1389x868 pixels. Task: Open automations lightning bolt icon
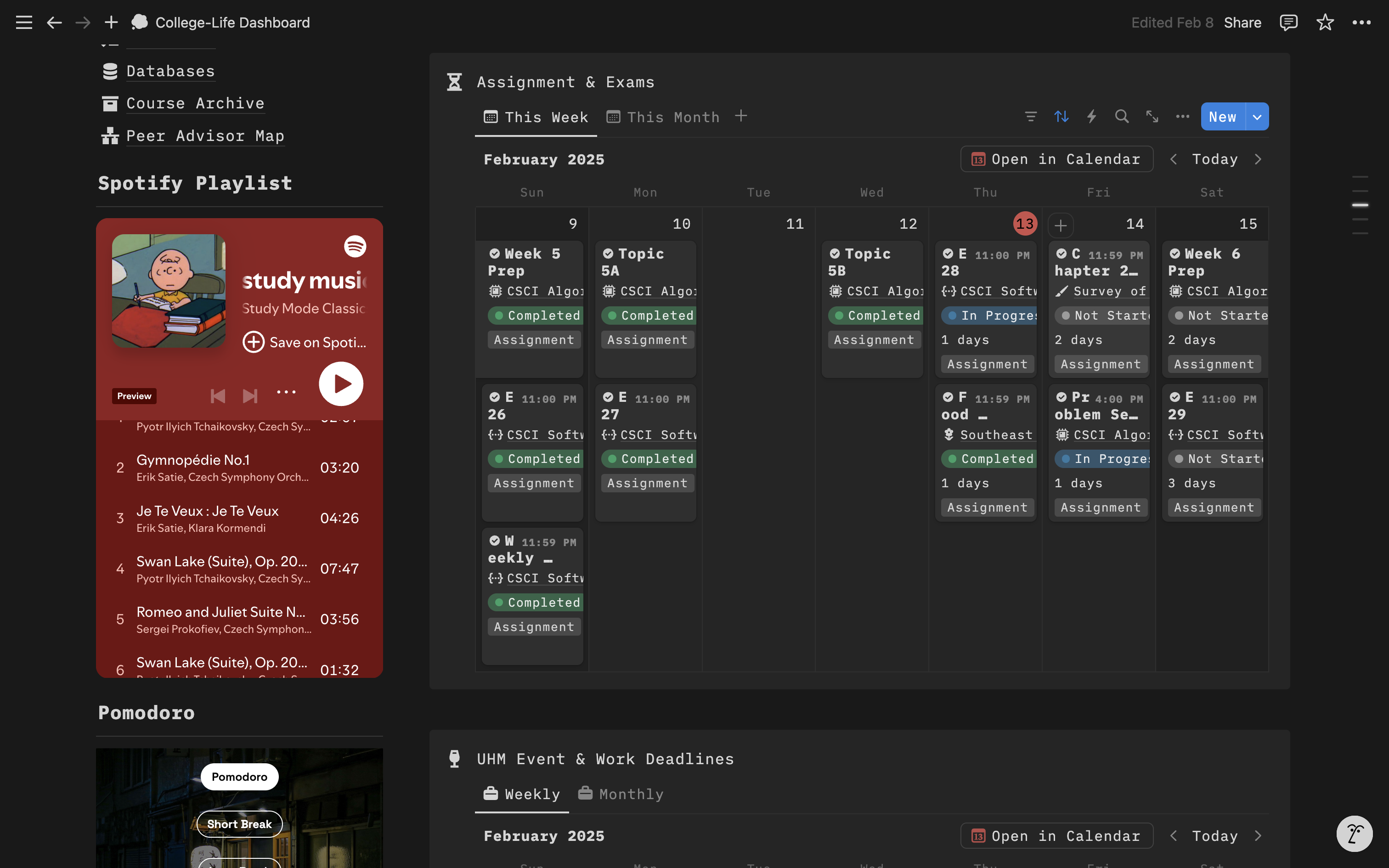point(1092,117)
